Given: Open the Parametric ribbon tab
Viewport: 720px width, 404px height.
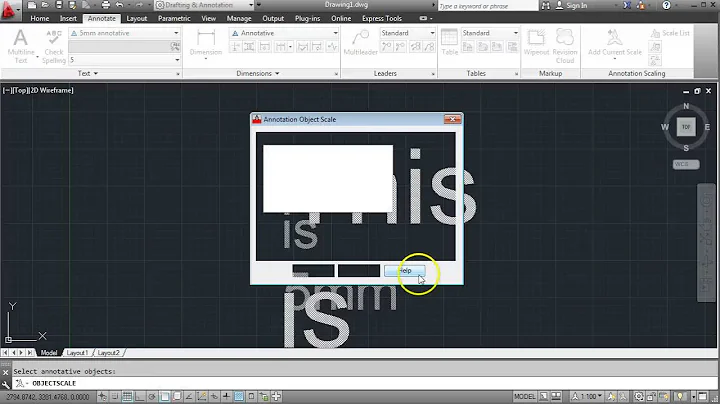Looking at the screenshot, I should coord(174,18).
